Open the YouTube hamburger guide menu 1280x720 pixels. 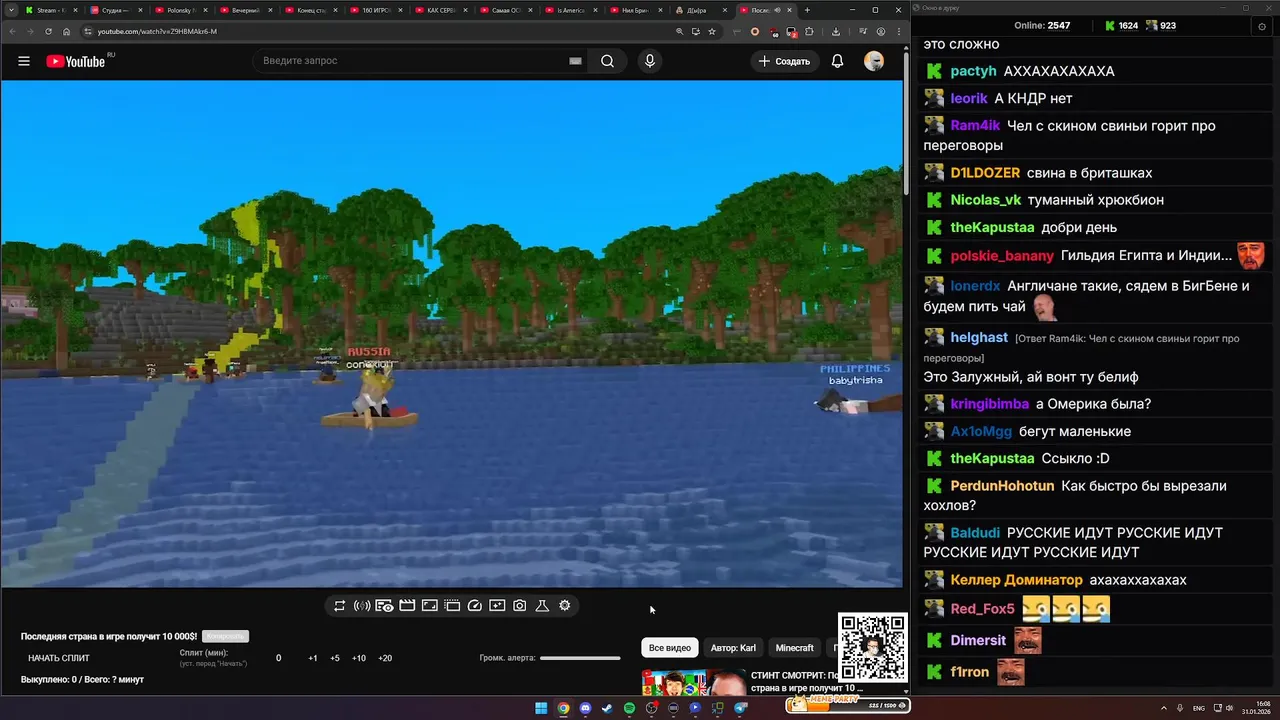click(x=24, y=61)
